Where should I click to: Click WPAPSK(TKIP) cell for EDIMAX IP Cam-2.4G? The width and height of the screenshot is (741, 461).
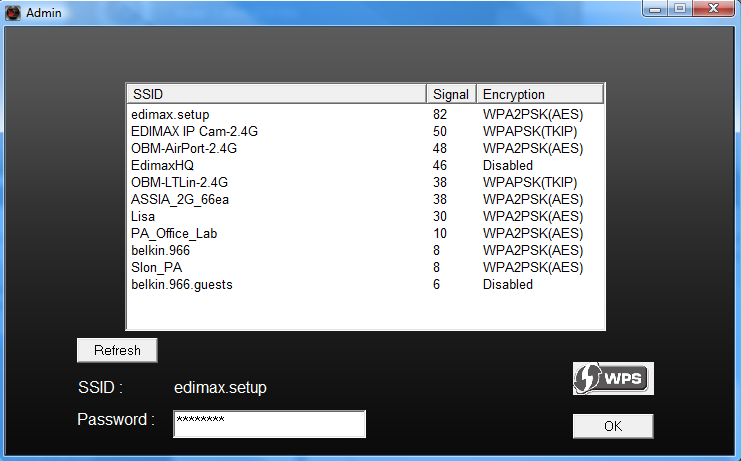(x=530, y=131)
